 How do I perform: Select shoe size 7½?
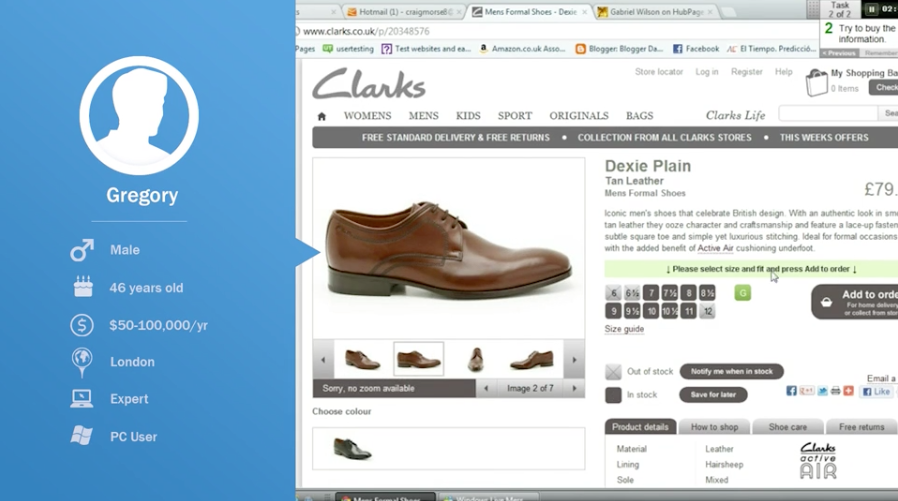coord(669,293)
